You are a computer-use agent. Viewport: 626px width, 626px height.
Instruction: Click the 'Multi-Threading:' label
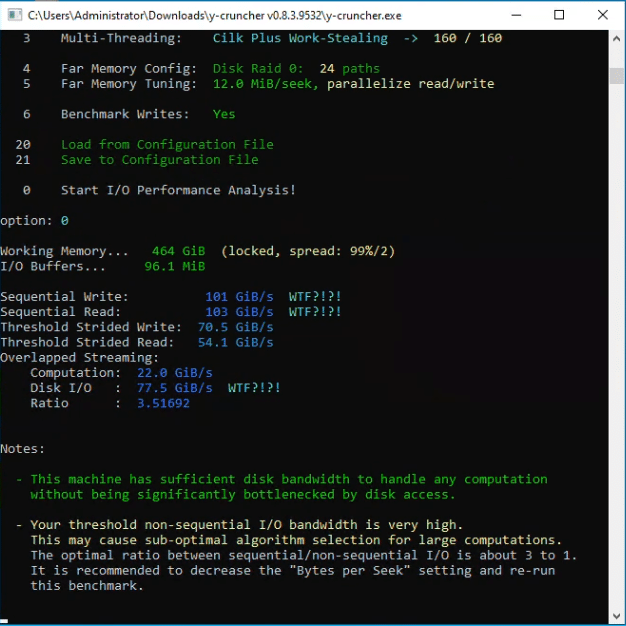coord(121,38)
